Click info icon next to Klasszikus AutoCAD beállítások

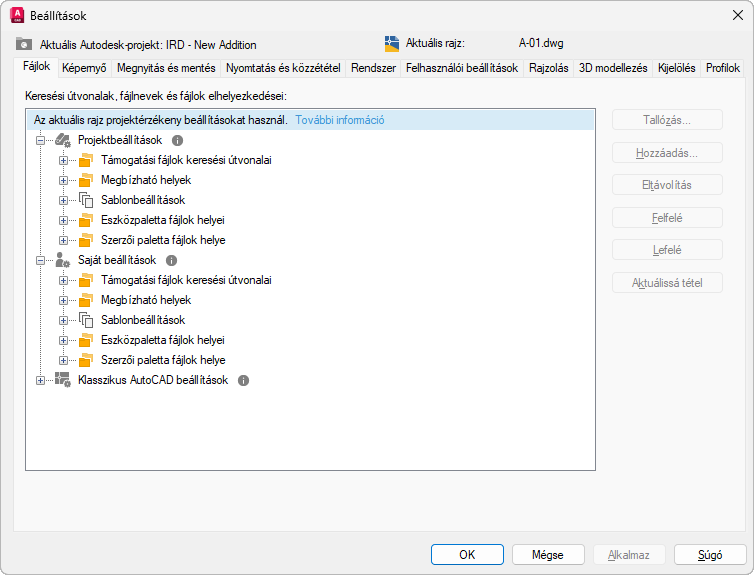[243, 380]
